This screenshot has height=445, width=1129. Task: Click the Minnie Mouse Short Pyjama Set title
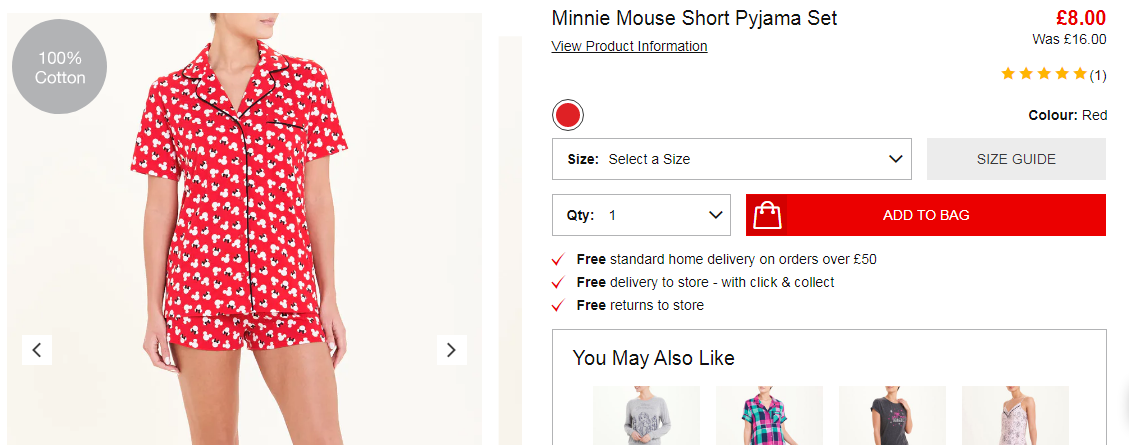click(x=694, y=18)
